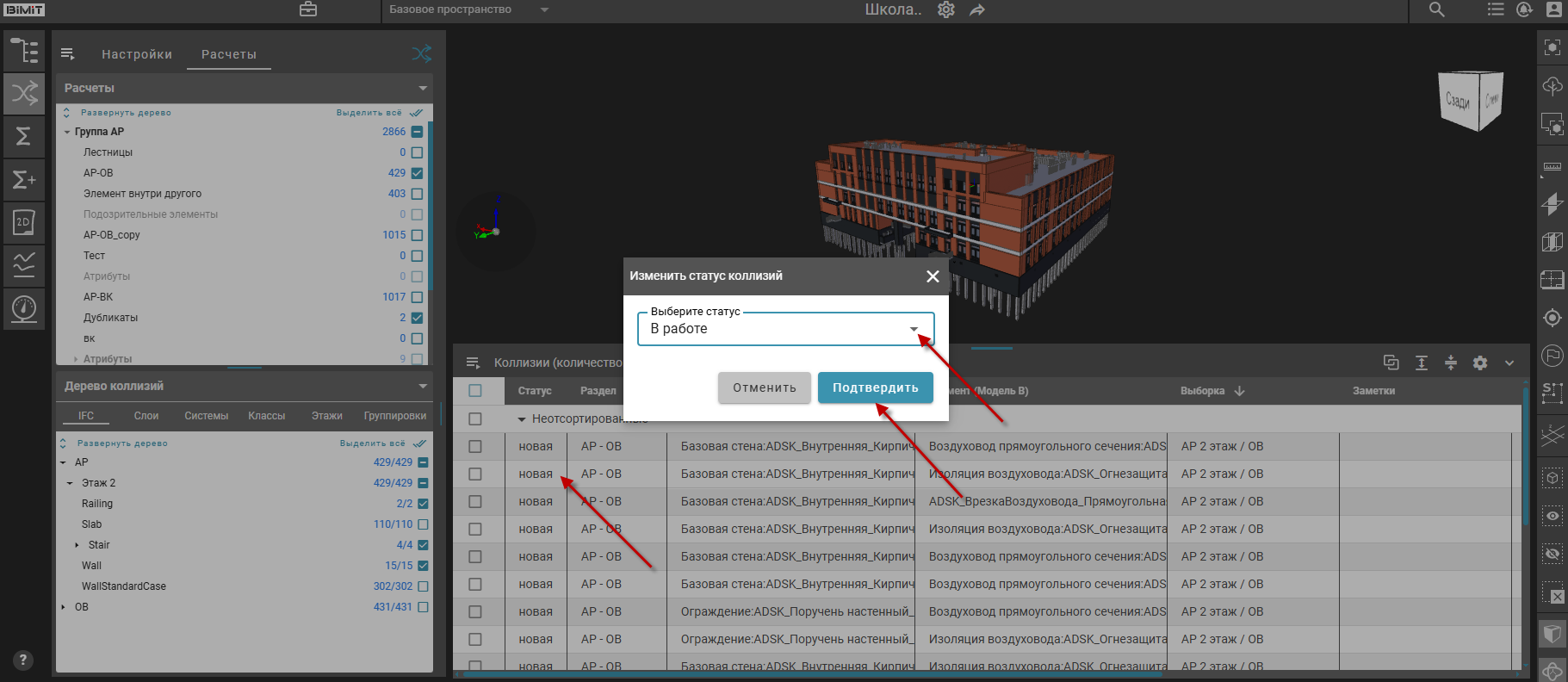Open the collisions shuffle icon in left sidebar
Screen dimensions: 1568x682
coord(24,93)
